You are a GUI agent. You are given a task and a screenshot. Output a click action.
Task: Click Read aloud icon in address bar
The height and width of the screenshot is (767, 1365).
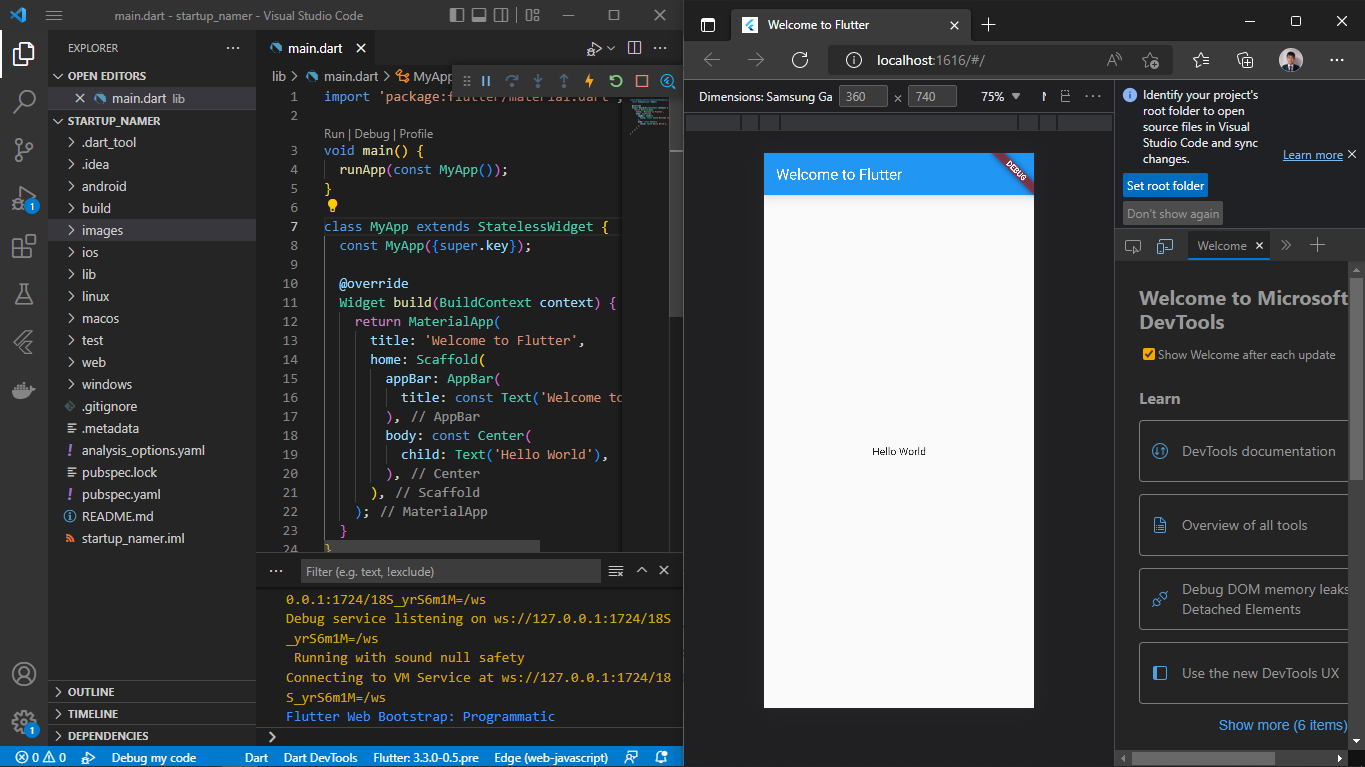(x=1114, y=60)
